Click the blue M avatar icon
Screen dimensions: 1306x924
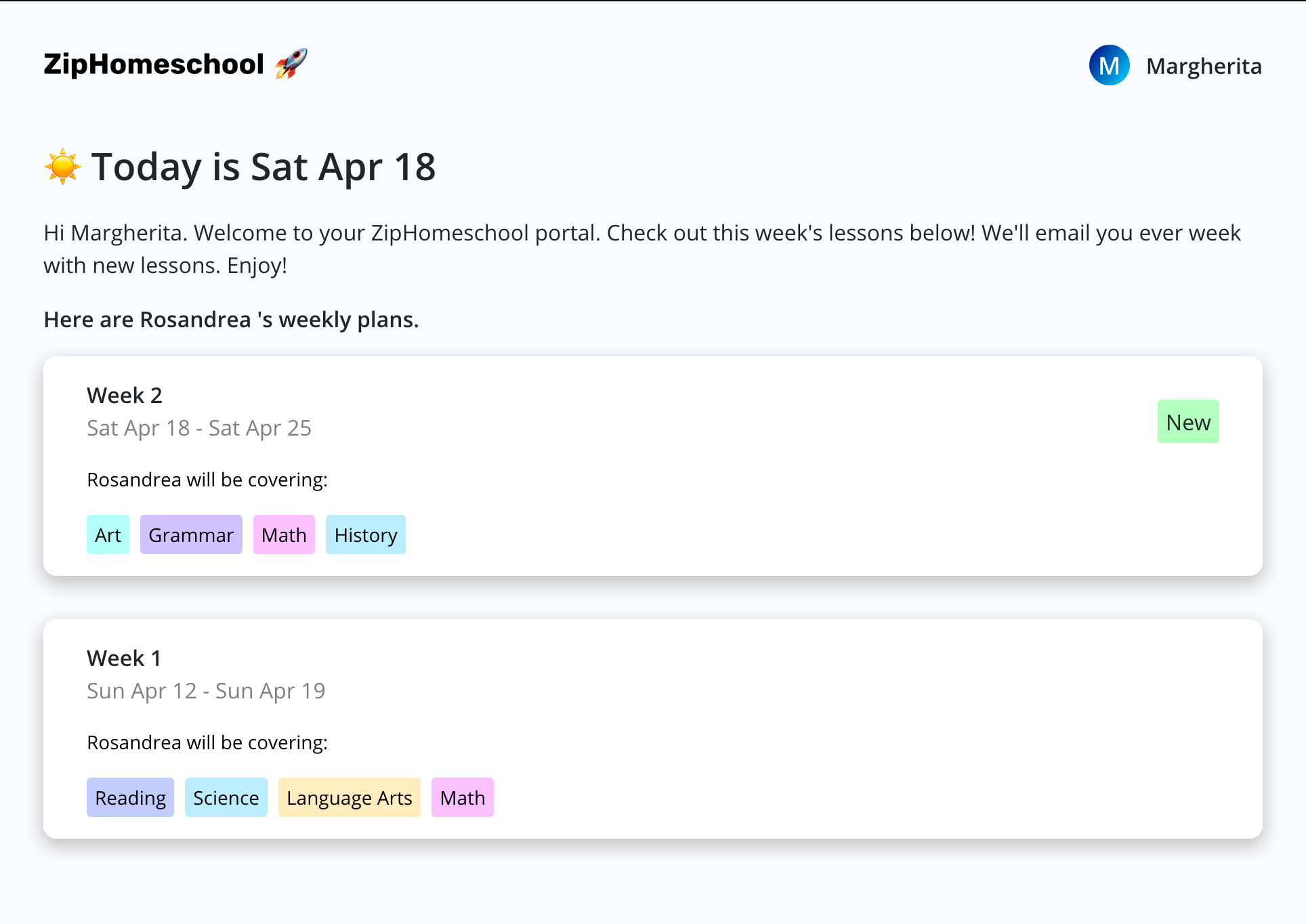click(x=1109, y=65)
